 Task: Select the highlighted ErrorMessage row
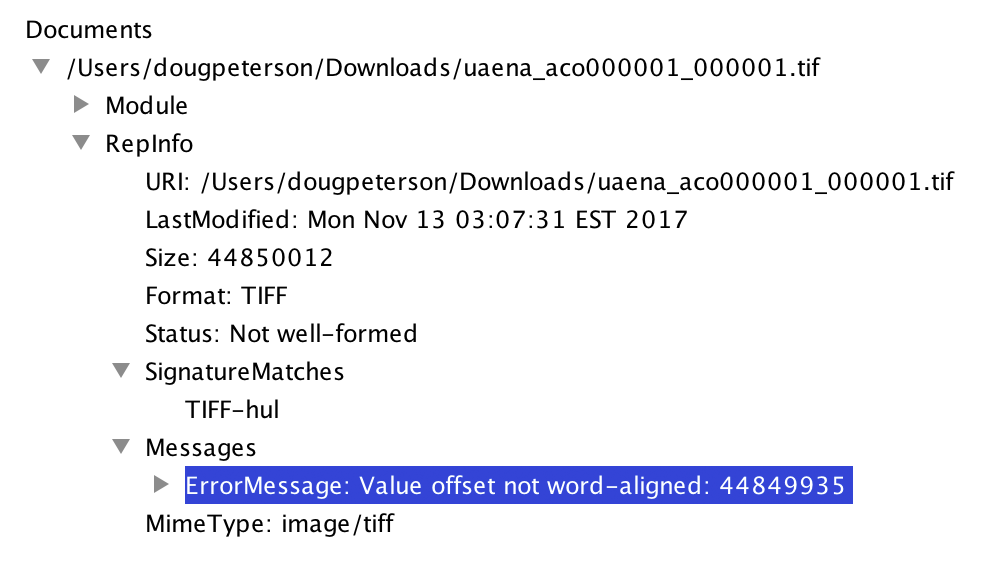pos(517,485)
